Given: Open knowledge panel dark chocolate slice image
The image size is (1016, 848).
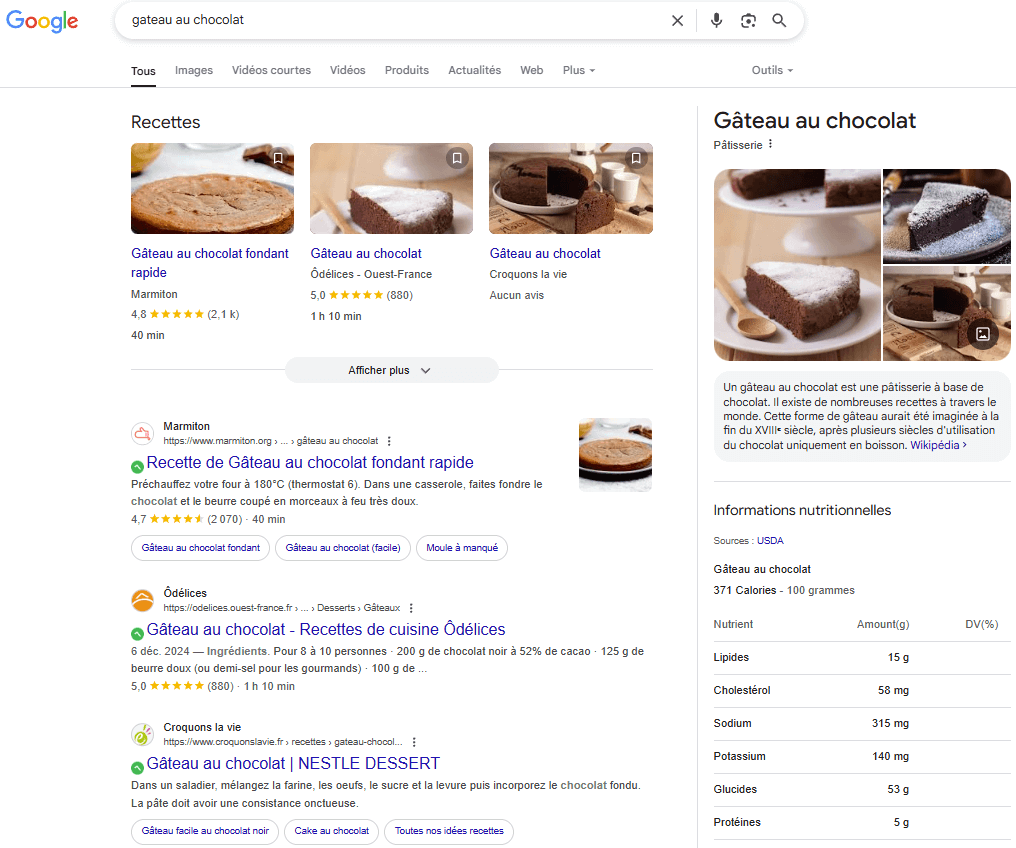Looking at the screenshot, I should tap(947, 216).
